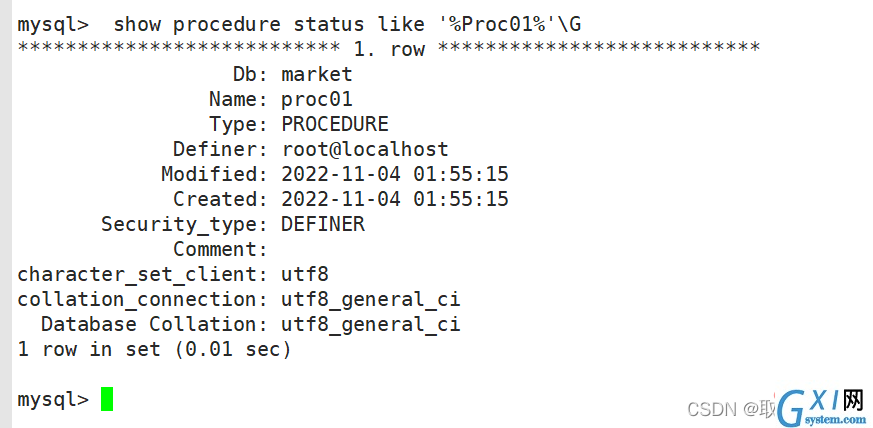Click the collation_connection value utf8_general_ci
873x428 pixels.
coord(371,299)
